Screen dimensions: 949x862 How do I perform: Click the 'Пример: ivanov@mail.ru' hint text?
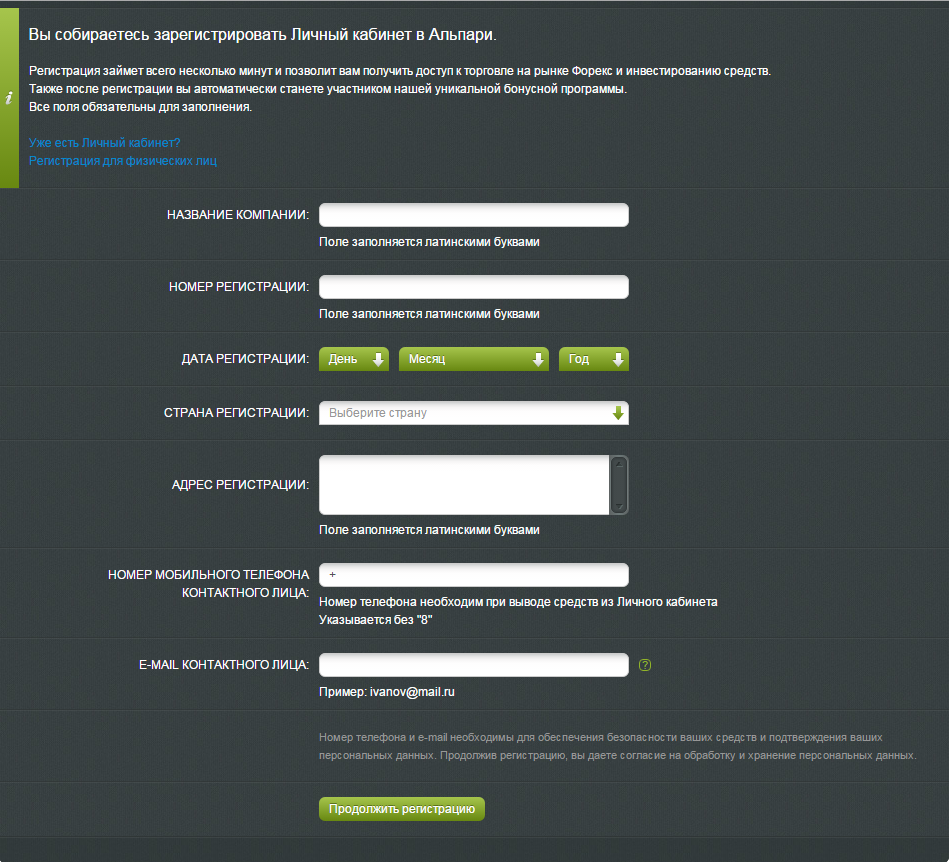pos(387,692)
